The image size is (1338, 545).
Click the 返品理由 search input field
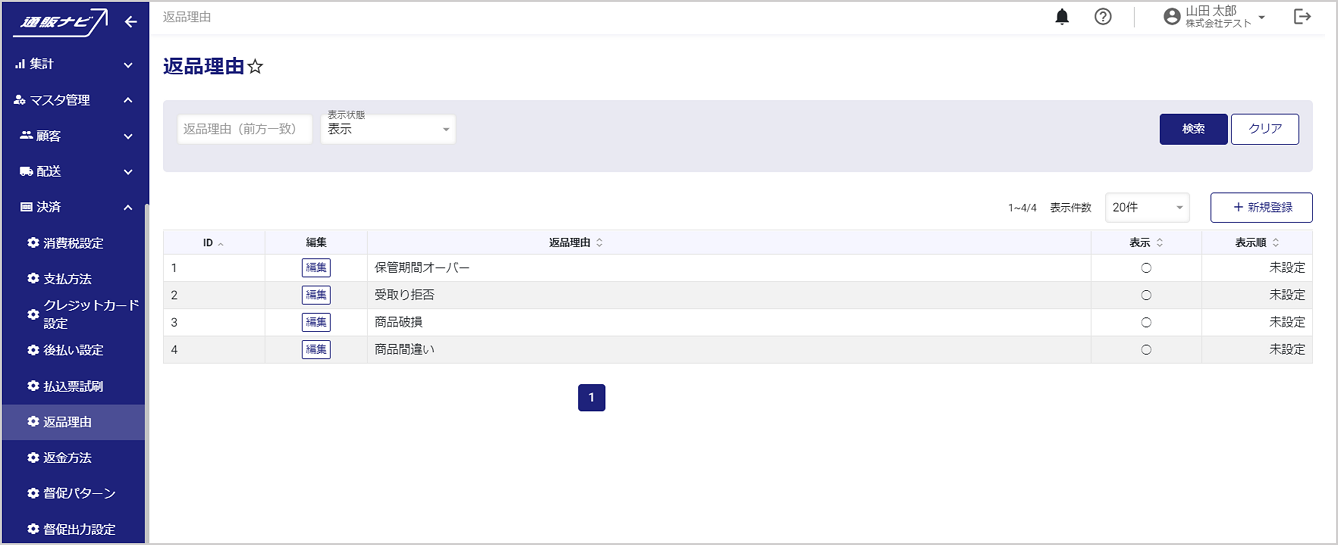(x=244, y=129)
